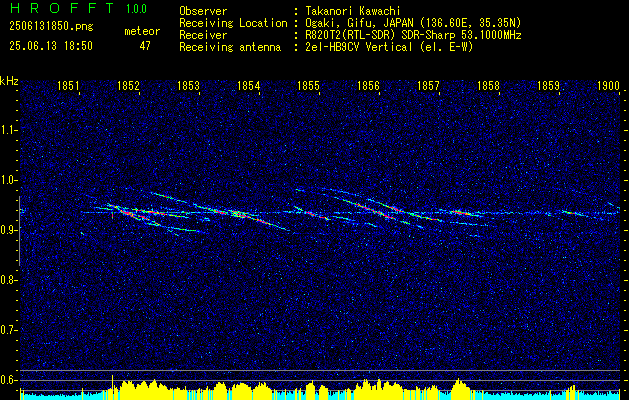The image size is (629, 400).
Task: Click the meteor count value 47
Action: 145,46
